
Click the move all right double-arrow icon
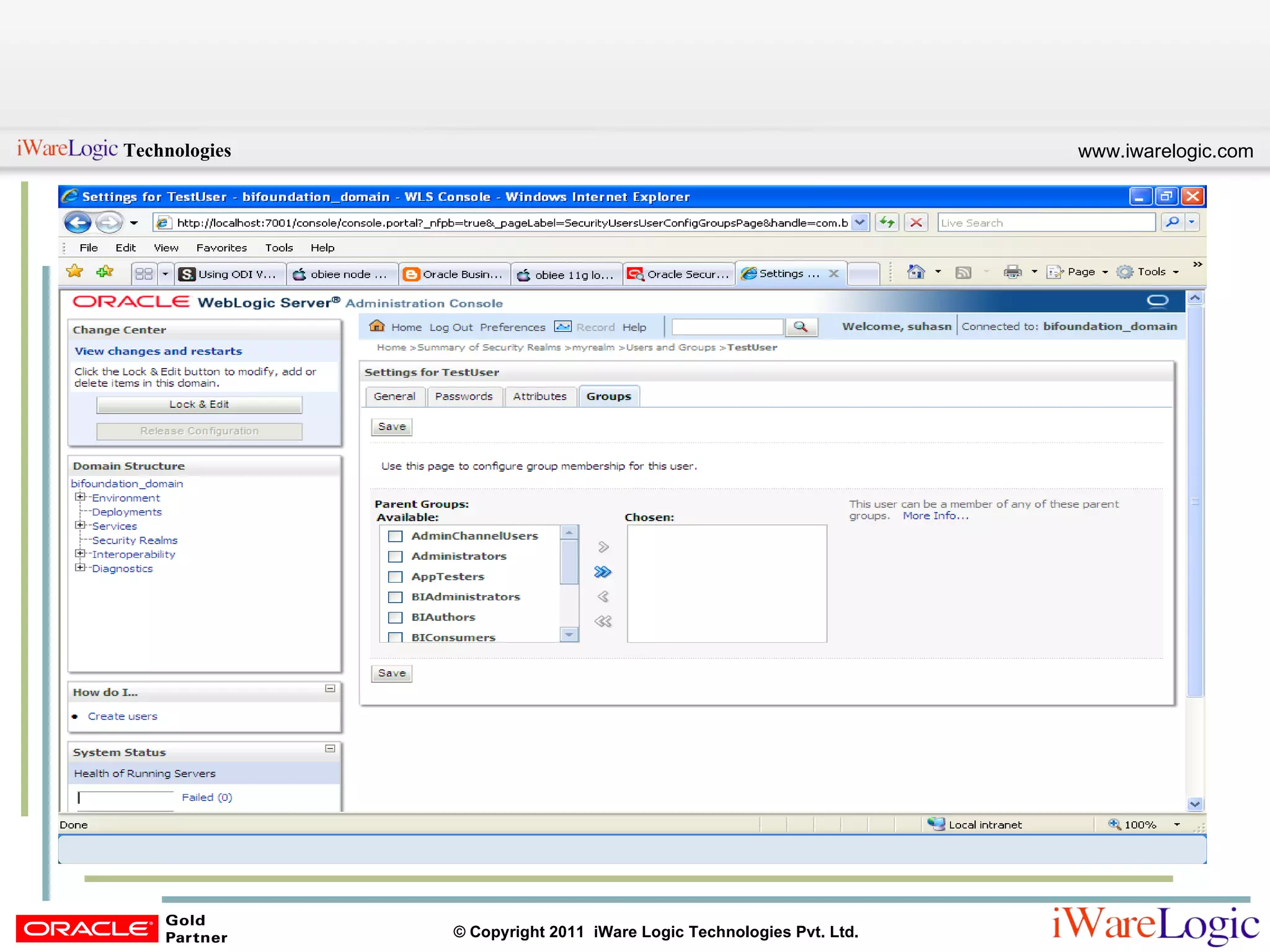(603, 572)
